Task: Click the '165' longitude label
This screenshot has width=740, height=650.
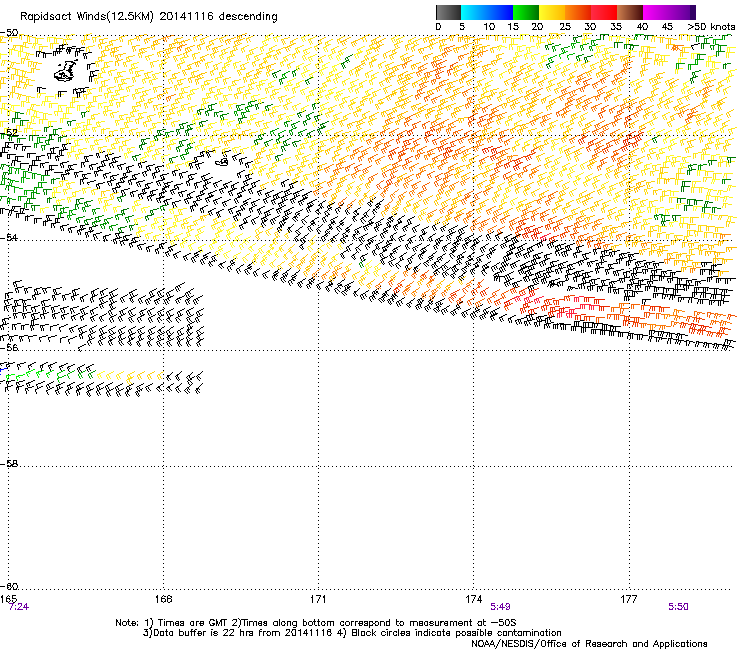Action: tap(8, 599)
